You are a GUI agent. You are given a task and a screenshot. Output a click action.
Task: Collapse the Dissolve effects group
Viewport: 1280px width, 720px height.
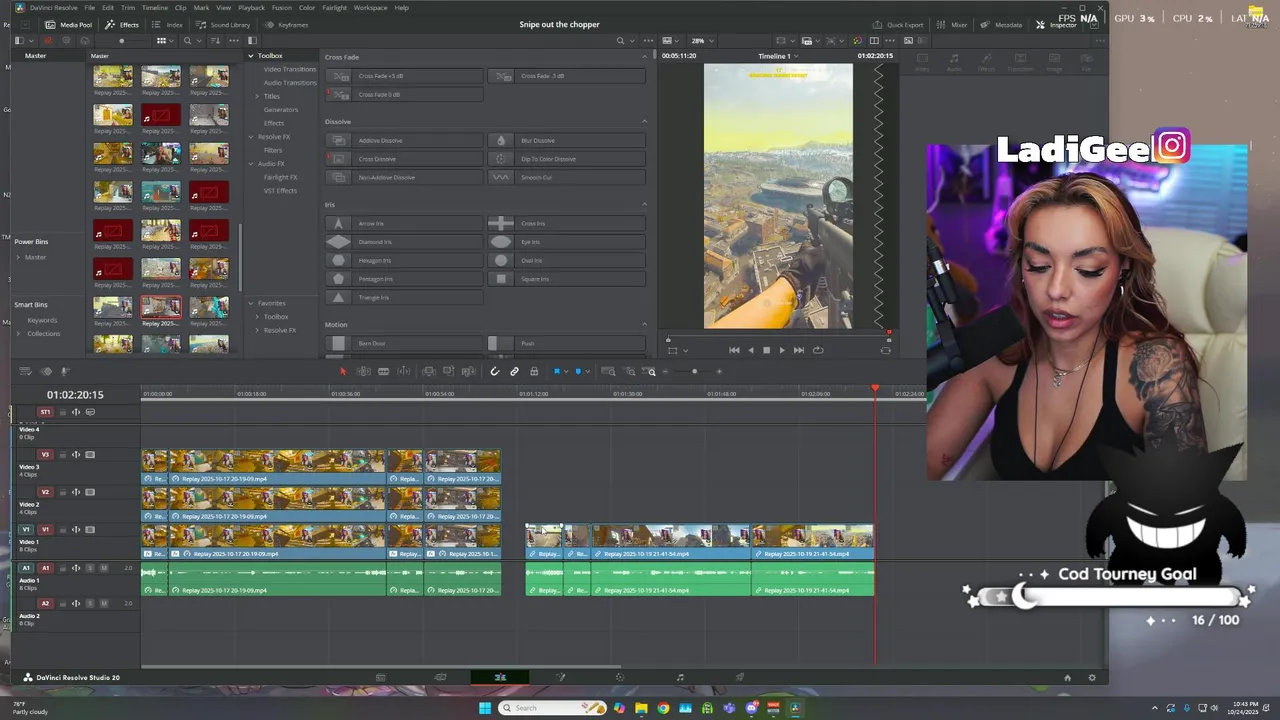click(644, 121)
